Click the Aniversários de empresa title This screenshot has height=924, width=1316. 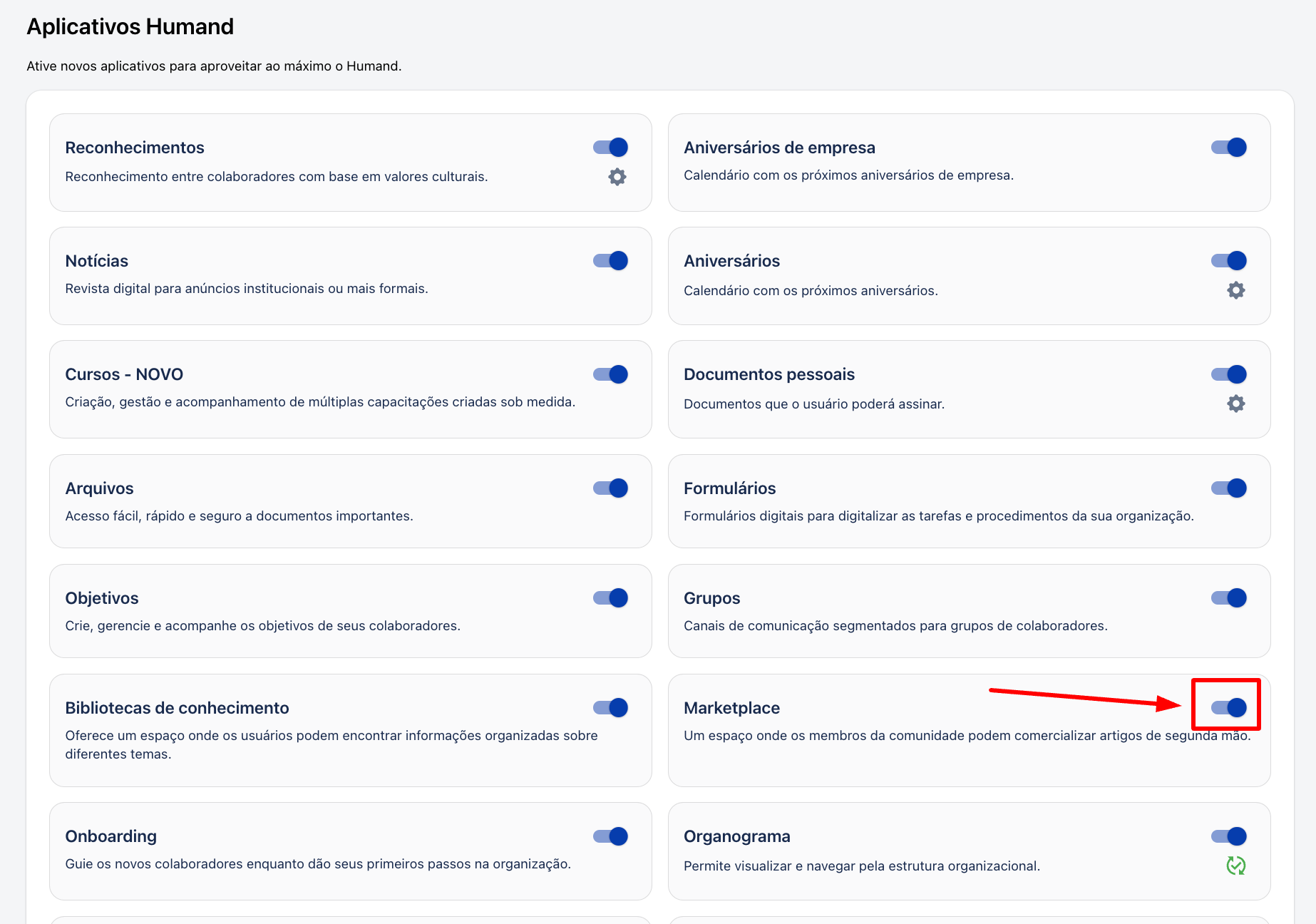(779, 148)
